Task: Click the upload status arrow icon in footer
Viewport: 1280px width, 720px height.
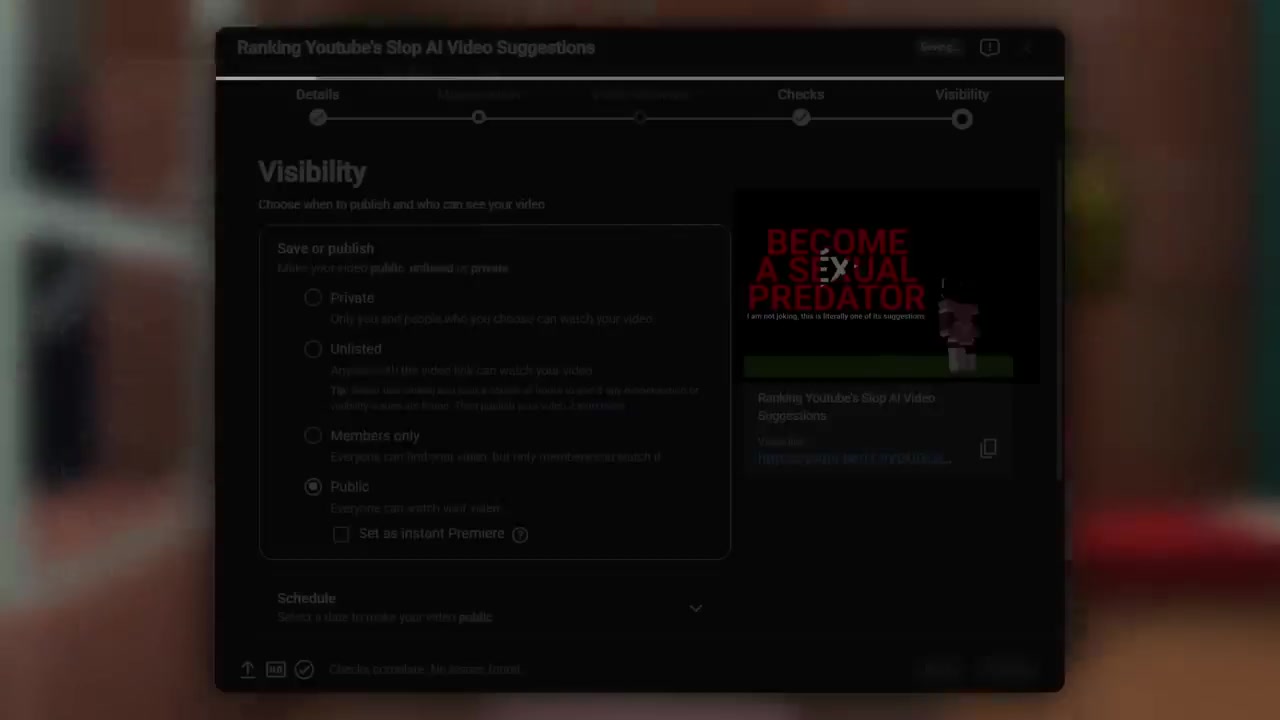Action: click(x=247, y=669)
